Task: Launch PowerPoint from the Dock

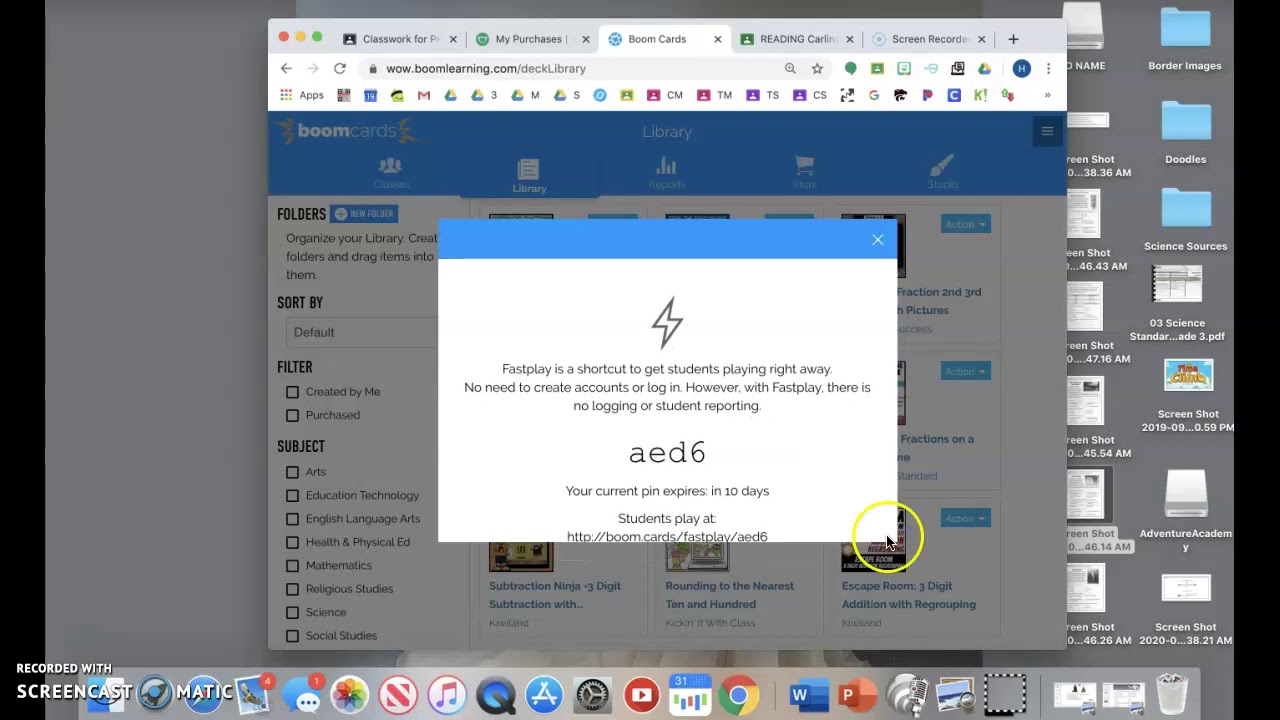Action: [x=856, y=694]
